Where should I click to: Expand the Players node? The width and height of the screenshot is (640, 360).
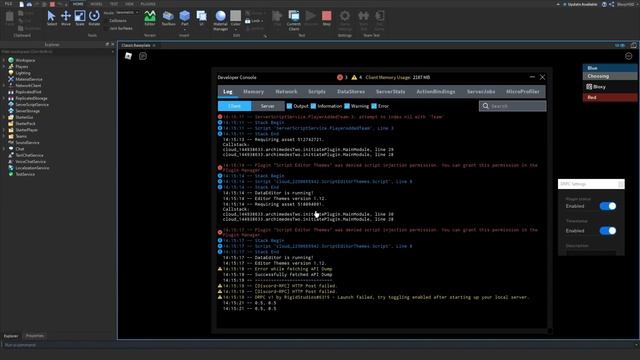point(4,67)
